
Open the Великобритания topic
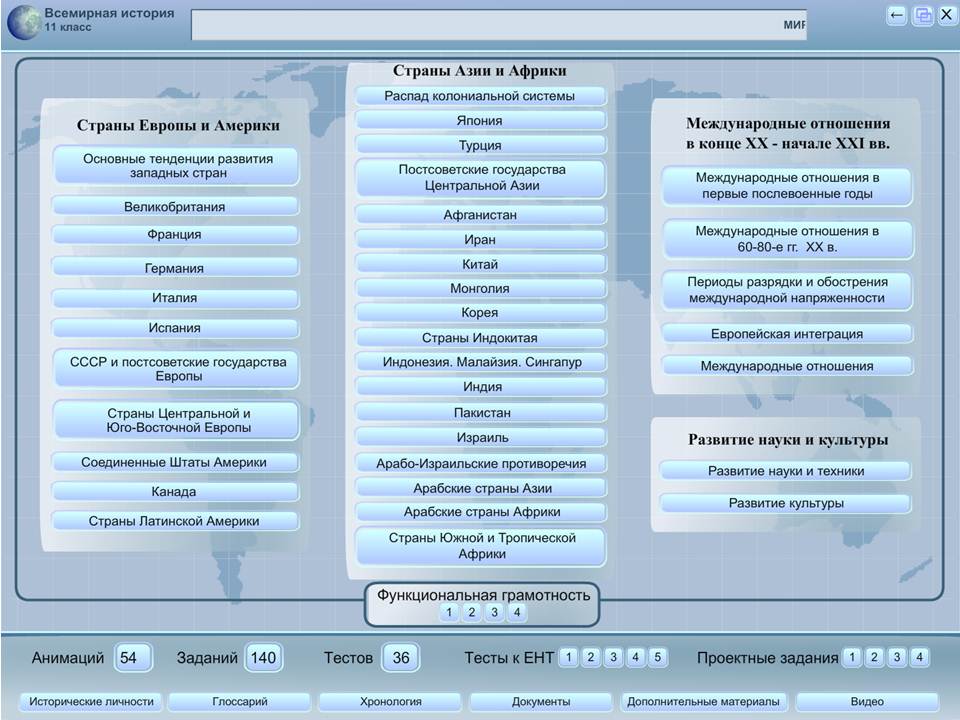[176, 206]
